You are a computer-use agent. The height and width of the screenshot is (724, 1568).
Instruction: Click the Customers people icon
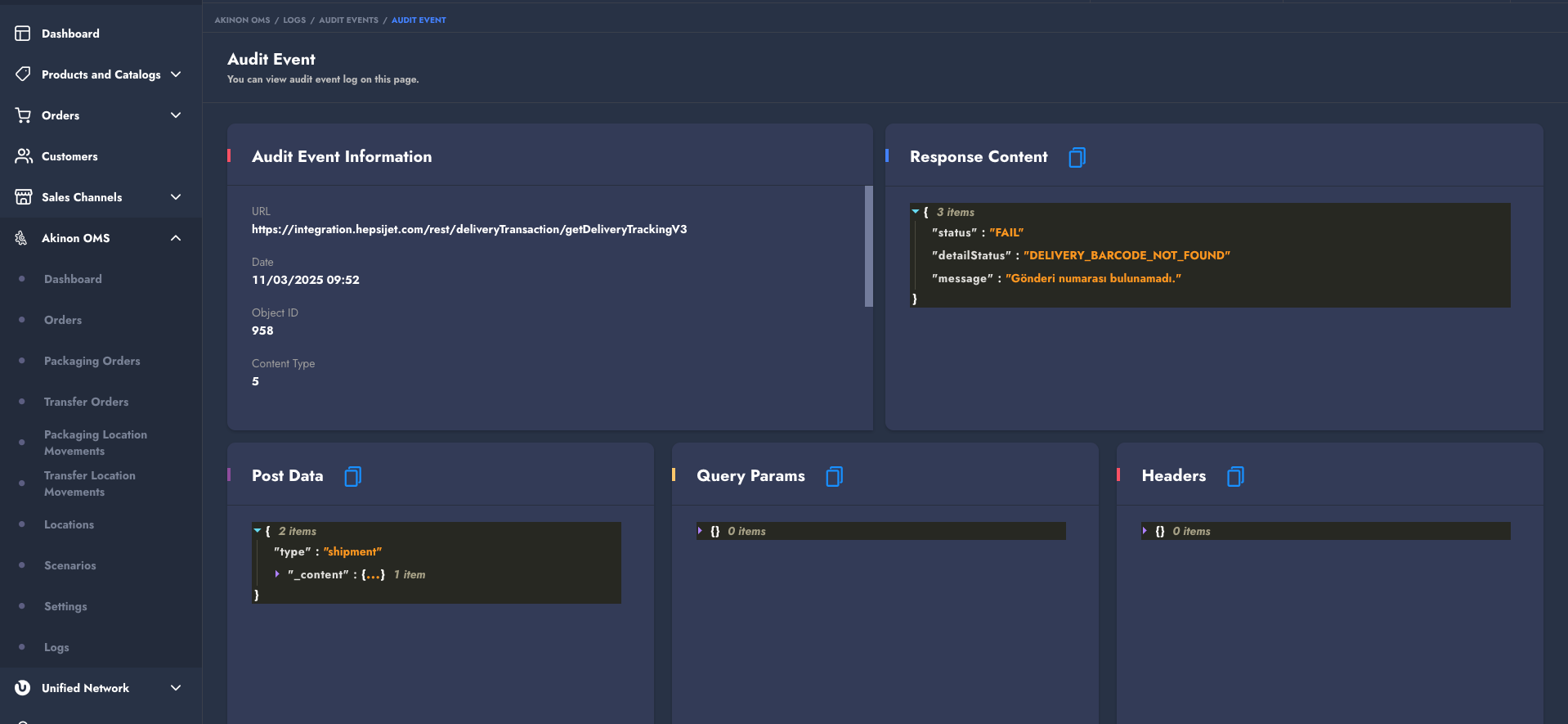(23, 156)
